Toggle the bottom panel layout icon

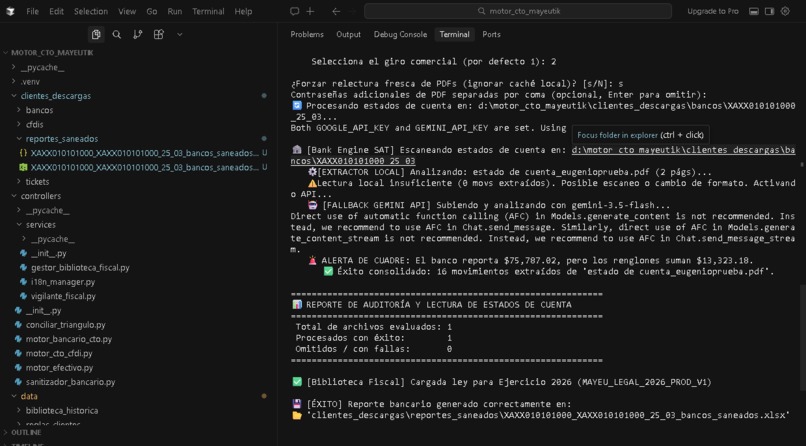pos(754,11)
